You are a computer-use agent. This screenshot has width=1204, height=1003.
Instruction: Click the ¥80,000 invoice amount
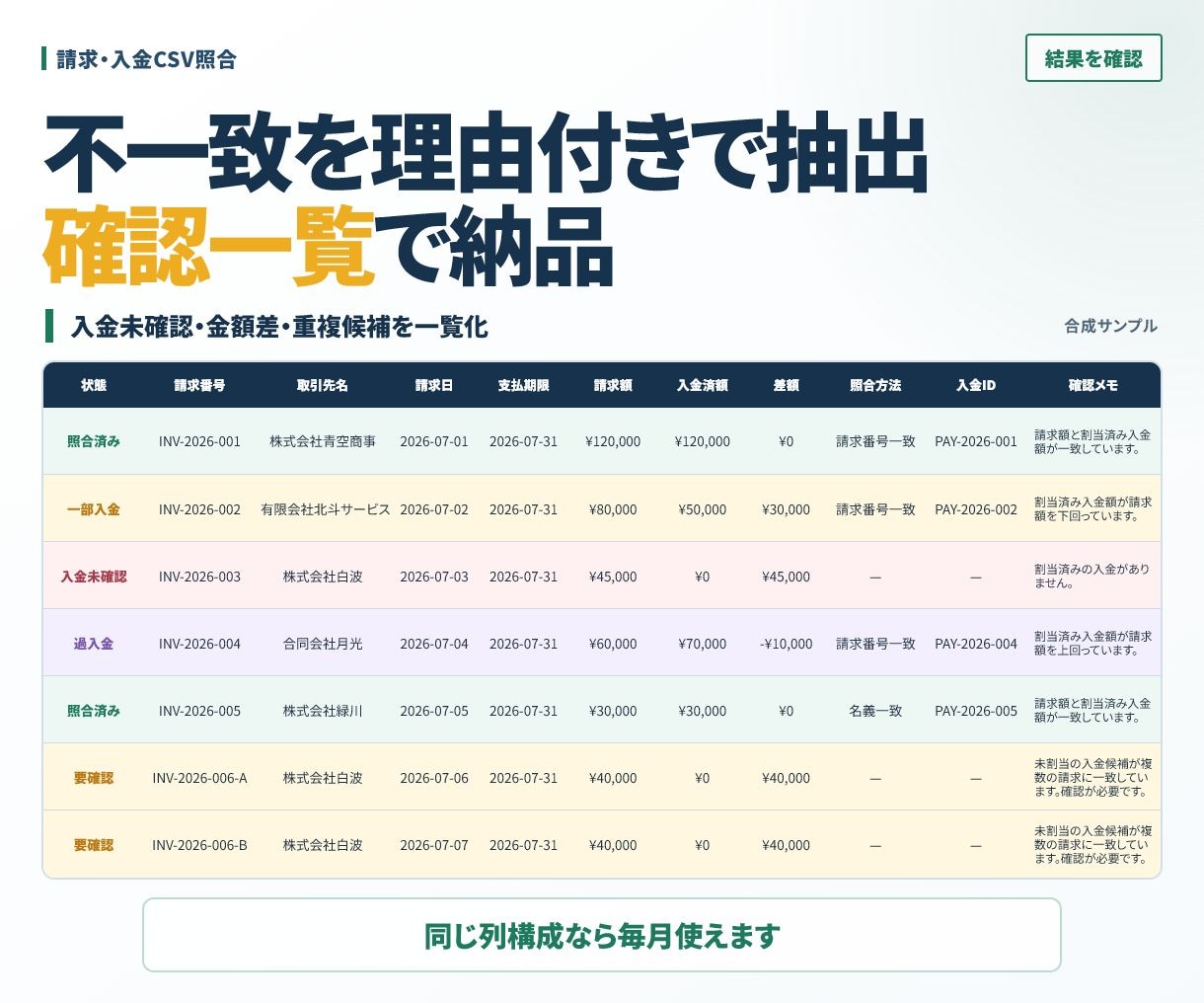click(x=613, y=509)
